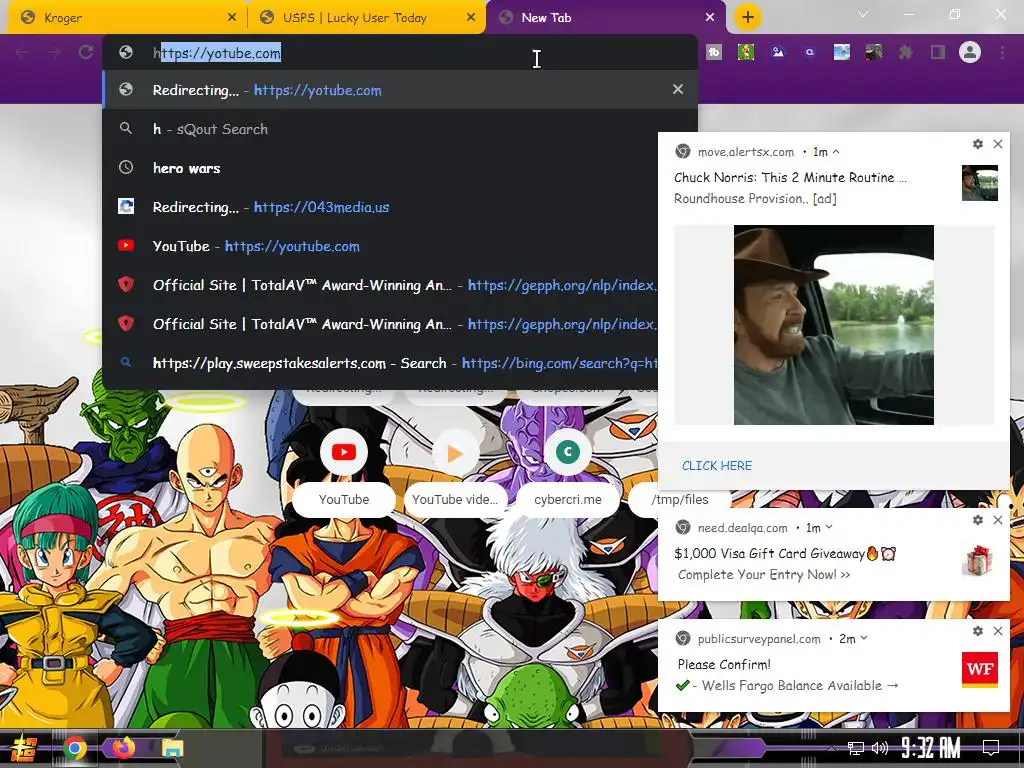The width and height of the screenshot is (1024, 768).
Task: Click the light blue picture extension icon
Action: coord(842,52)
